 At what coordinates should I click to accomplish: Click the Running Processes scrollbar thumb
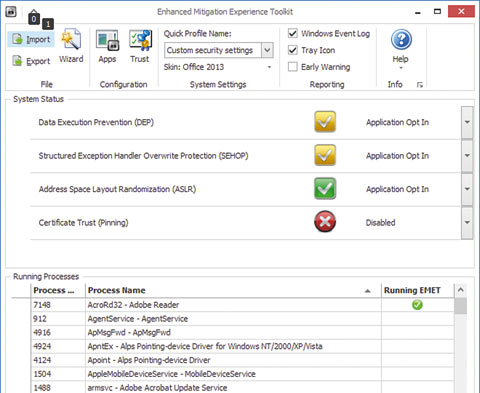(461, 306)
